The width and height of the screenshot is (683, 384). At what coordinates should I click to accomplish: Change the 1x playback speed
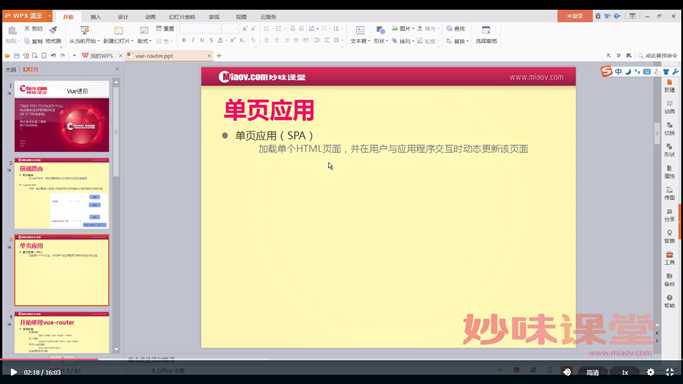click(x=625, y=372)
